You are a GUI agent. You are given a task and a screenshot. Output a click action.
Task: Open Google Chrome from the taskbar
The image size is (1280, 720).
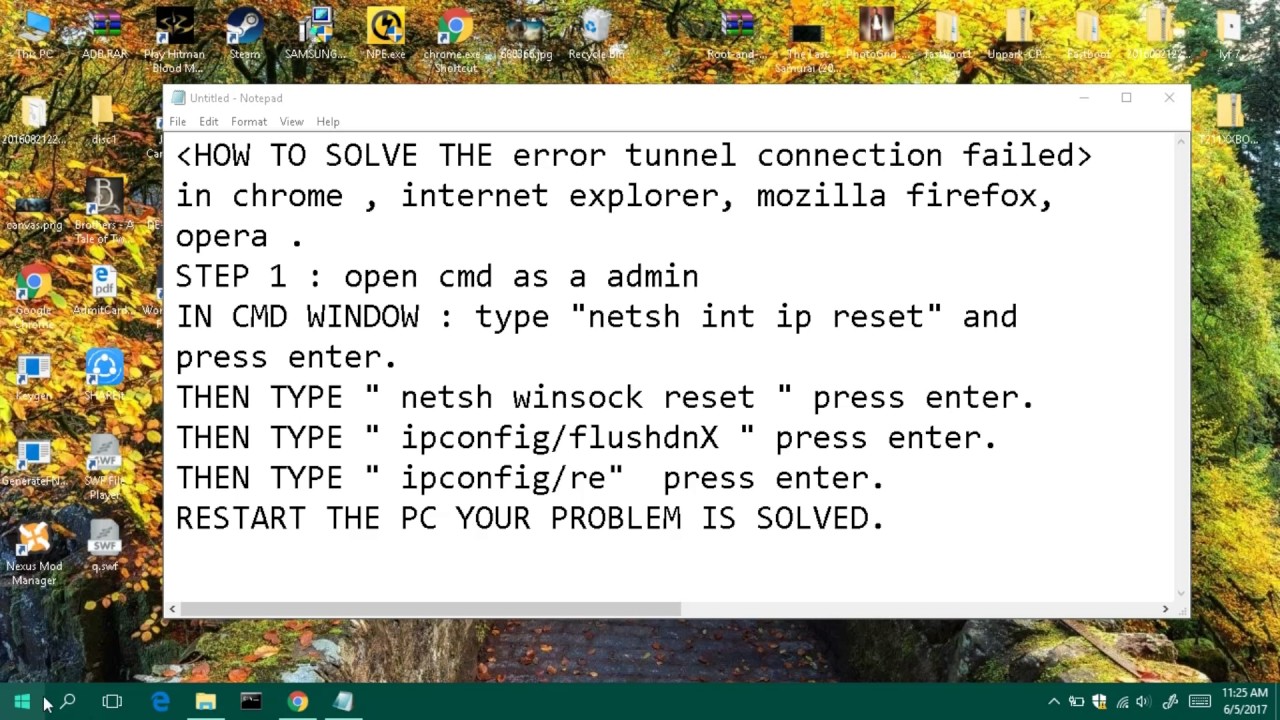pos(297,702)
